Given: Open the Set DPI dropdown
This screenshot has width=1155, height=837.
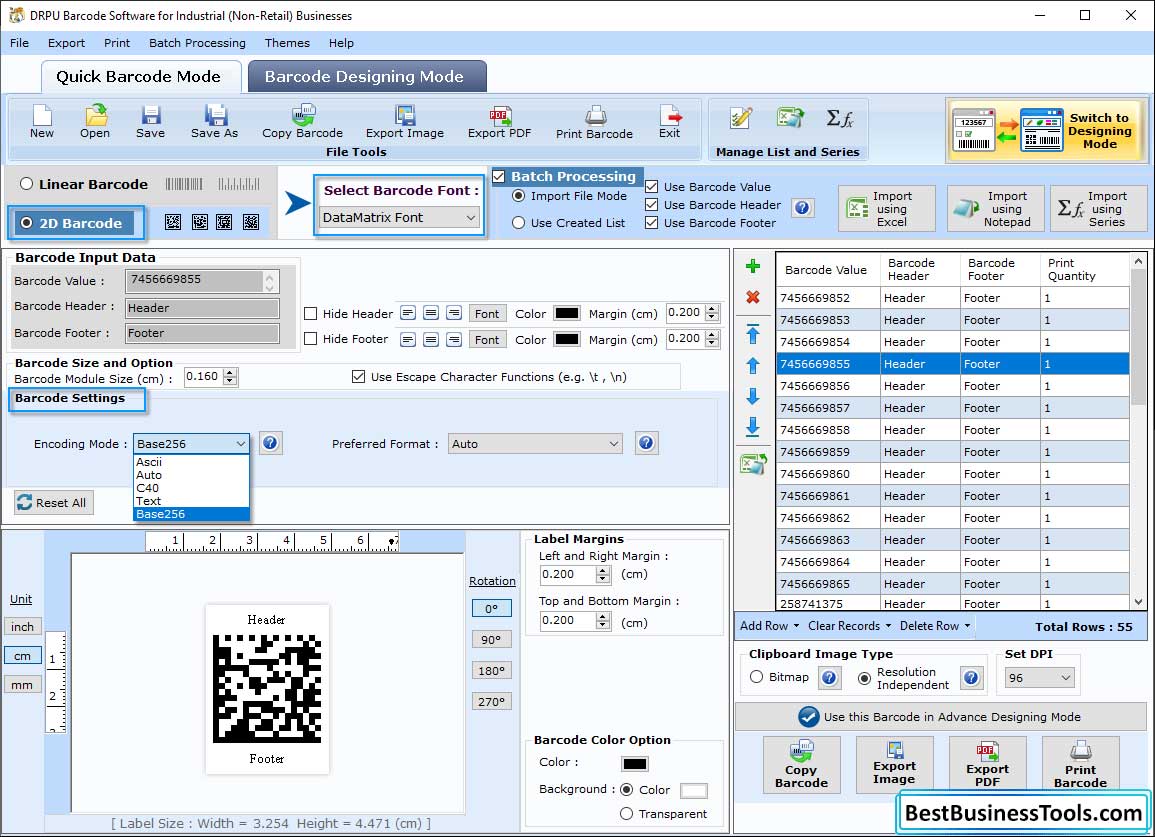Looking at the screenshot, I should click(1039, 678).
